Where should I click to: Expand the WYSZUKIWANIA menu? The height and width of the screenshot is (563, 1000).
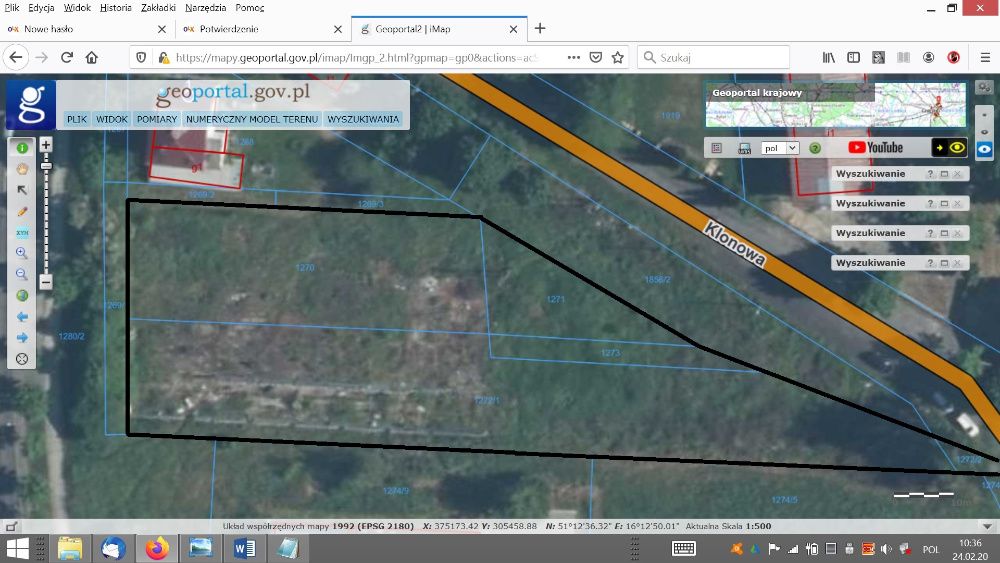coord(363,119)
